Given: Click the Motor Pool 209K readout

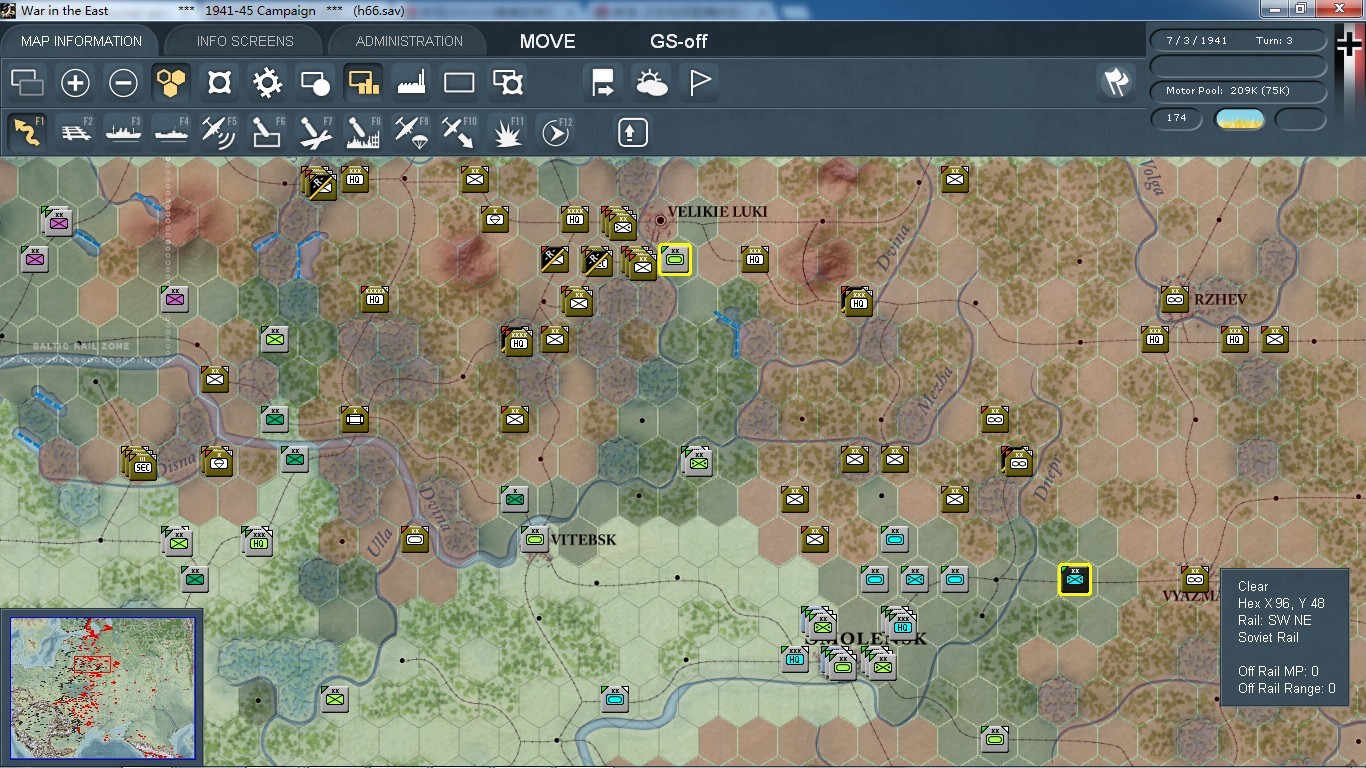Looking at the screenshot, I should coord(1239,91).
